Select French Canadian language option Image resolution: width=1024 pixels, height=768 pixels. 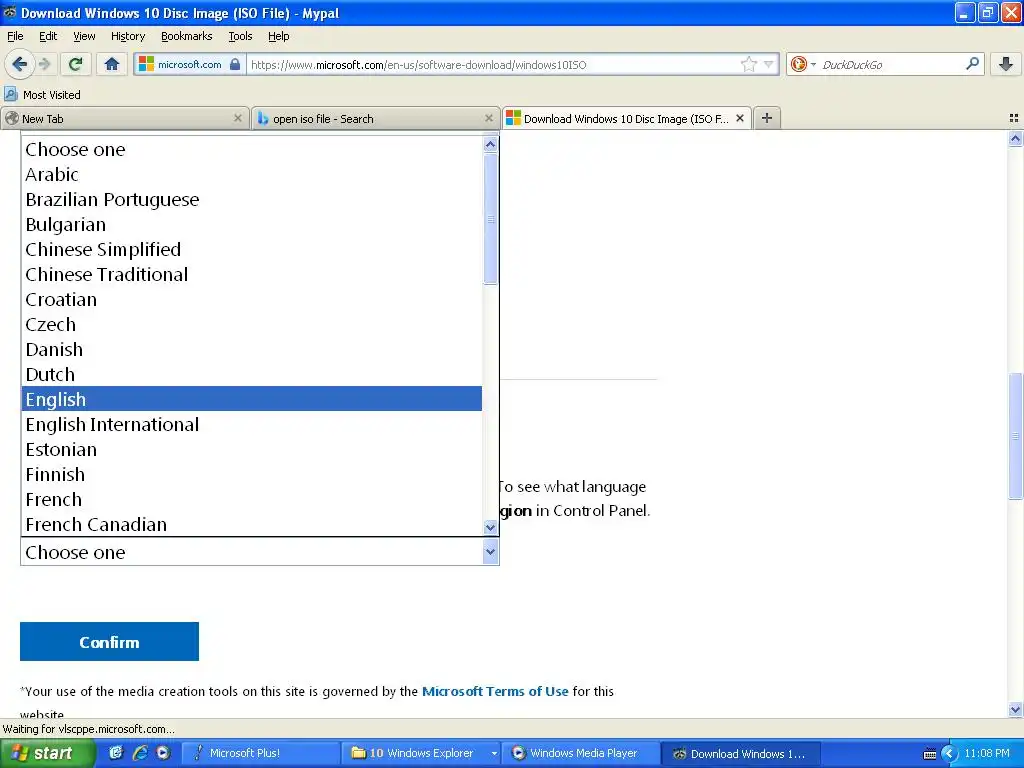tap(252, 524)
